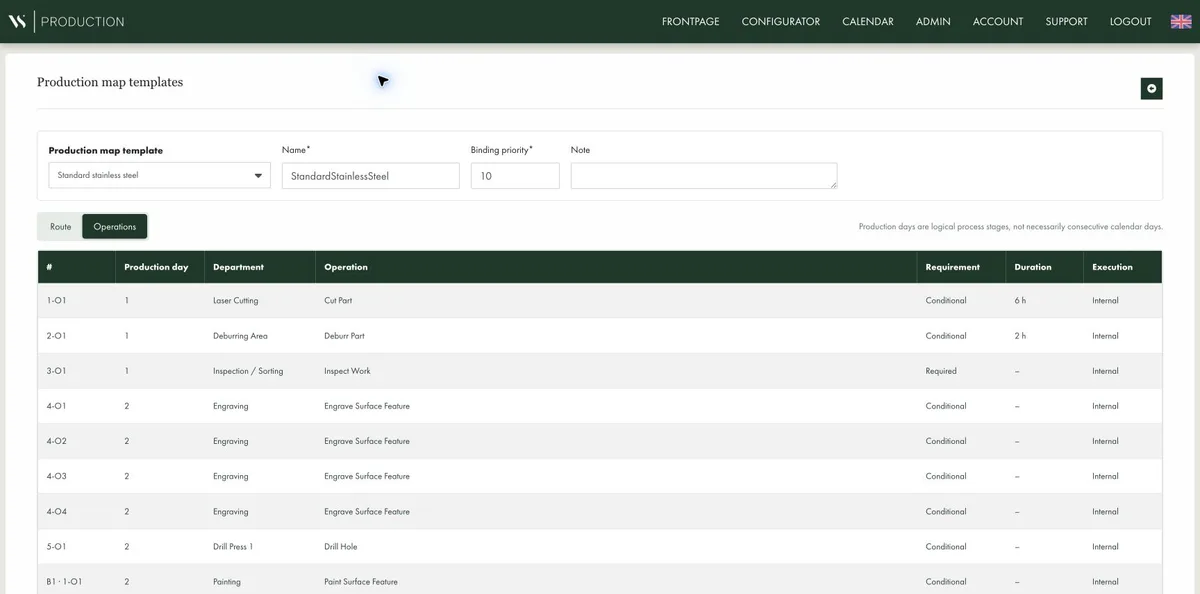Click the 6 h duration value

point(1020,300)
